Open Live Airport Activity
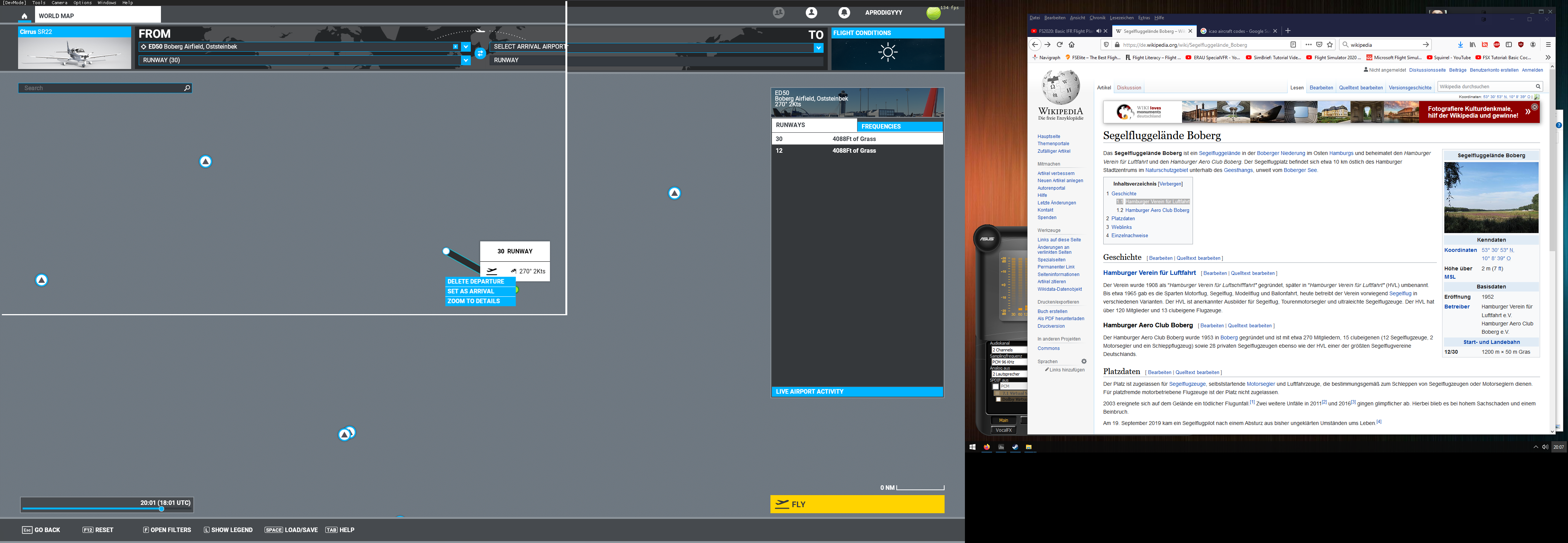 pyautogui.click(x=857, y=391)
